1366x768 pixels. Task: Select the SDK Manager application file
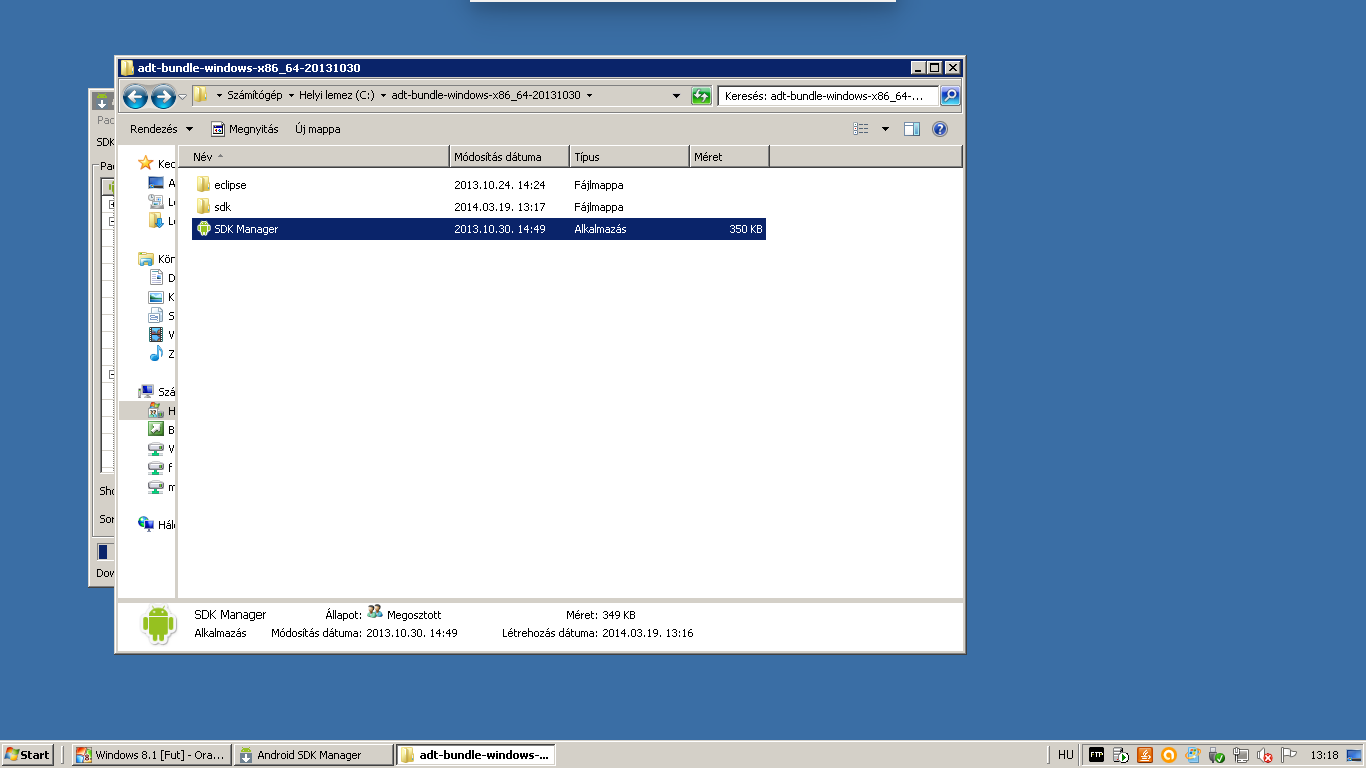pyautogui.click(x=246, y=229)
